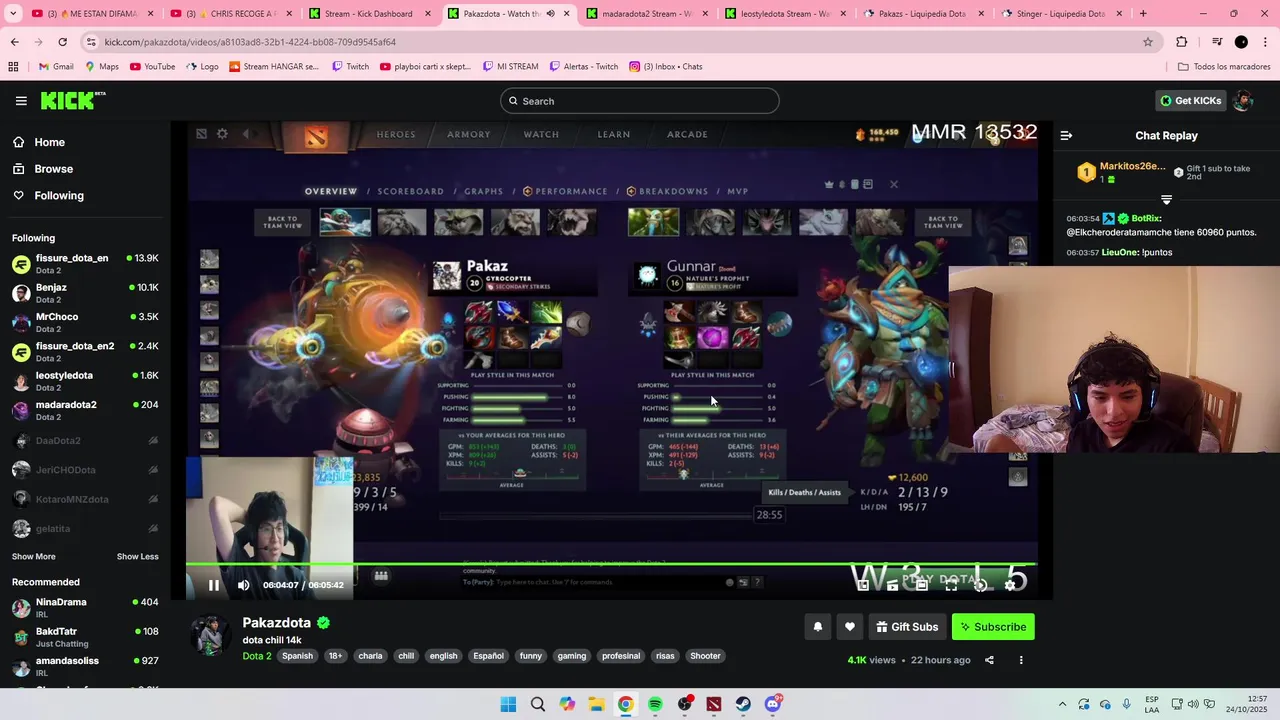Open Benjaz channel in Following
Viewport: 1280px width, 720px height.
pyautogui.click(x=85, y=293)
